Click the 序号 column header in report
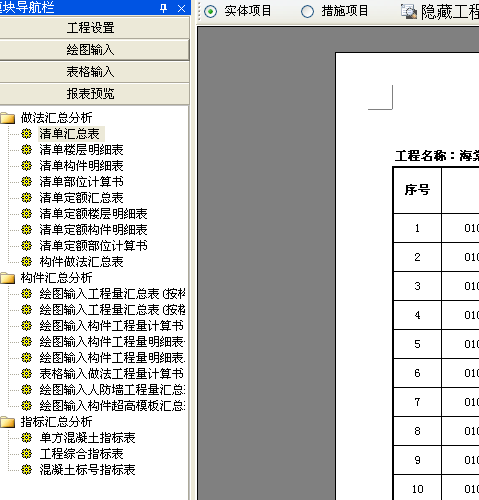479x500 pixels. (x=417, y=190)
